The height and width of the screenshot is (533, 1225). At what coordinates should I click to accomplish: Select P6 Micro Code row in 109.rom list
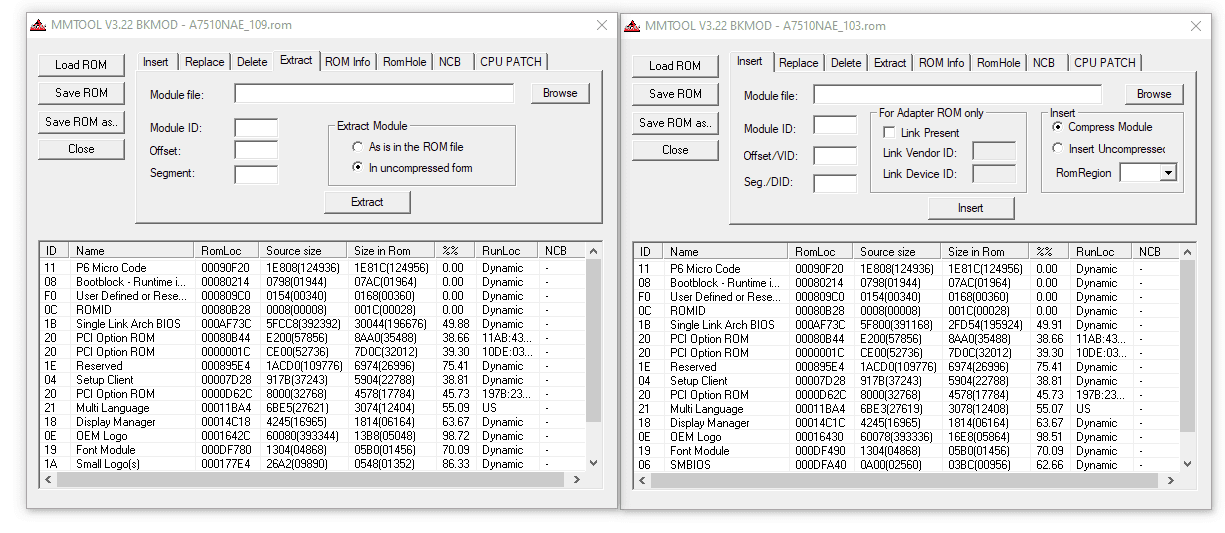click(x=312, y=268)
